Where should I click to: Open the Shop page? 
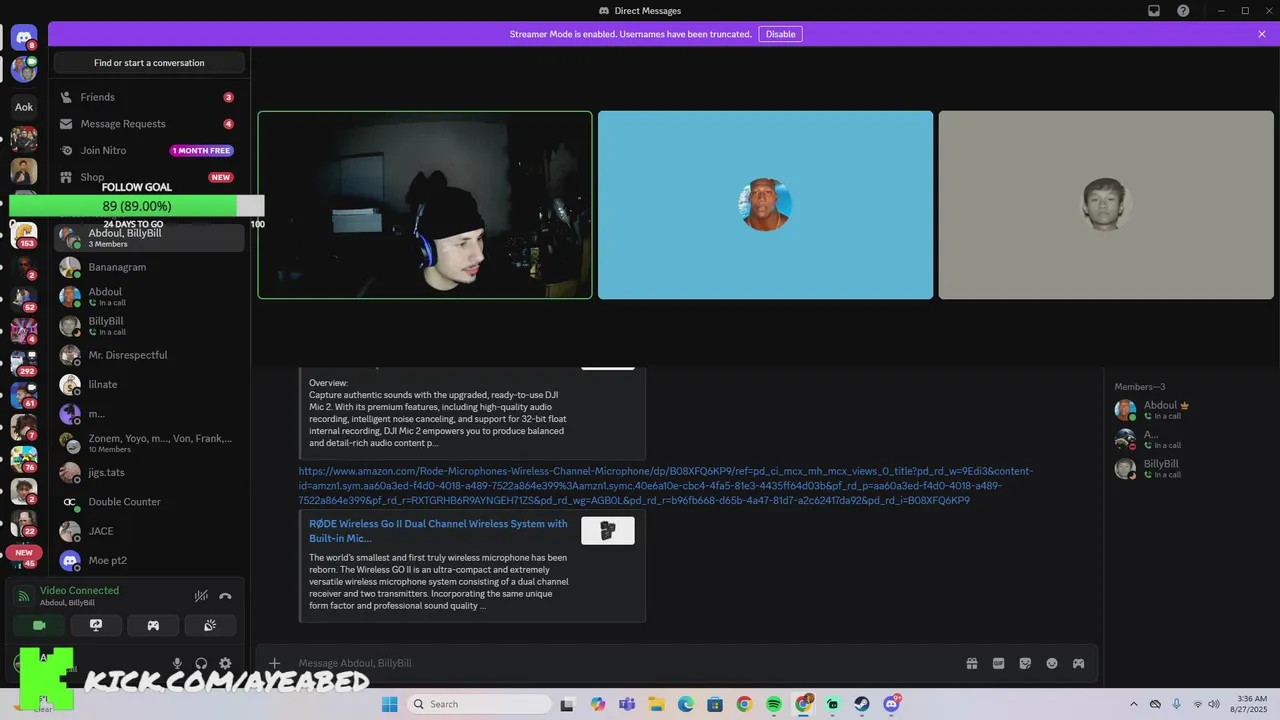(x=149, y=177)
